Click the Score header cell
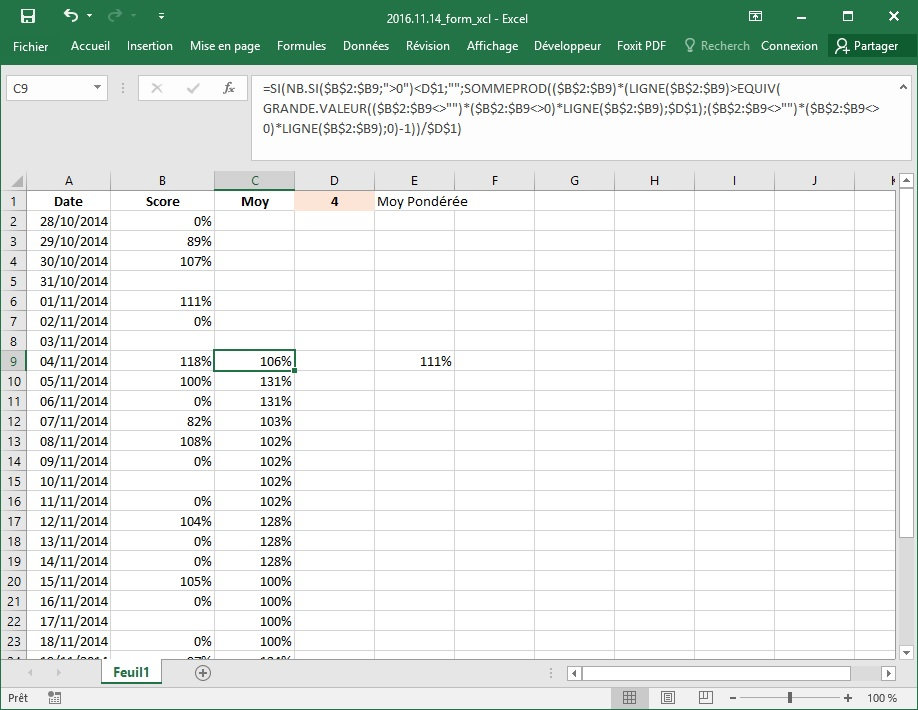 click(162, 201)
